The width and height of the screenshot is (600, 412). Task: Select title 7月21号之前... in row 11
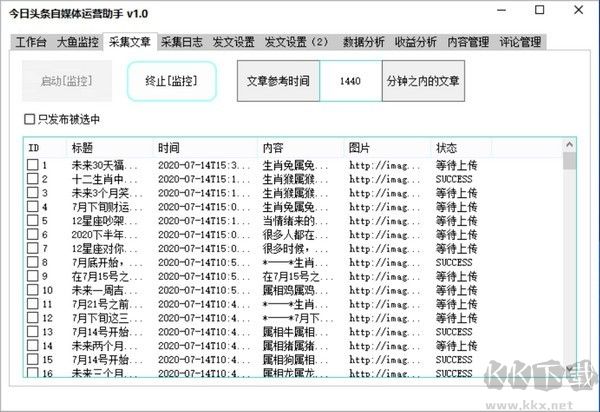point(107,304)
